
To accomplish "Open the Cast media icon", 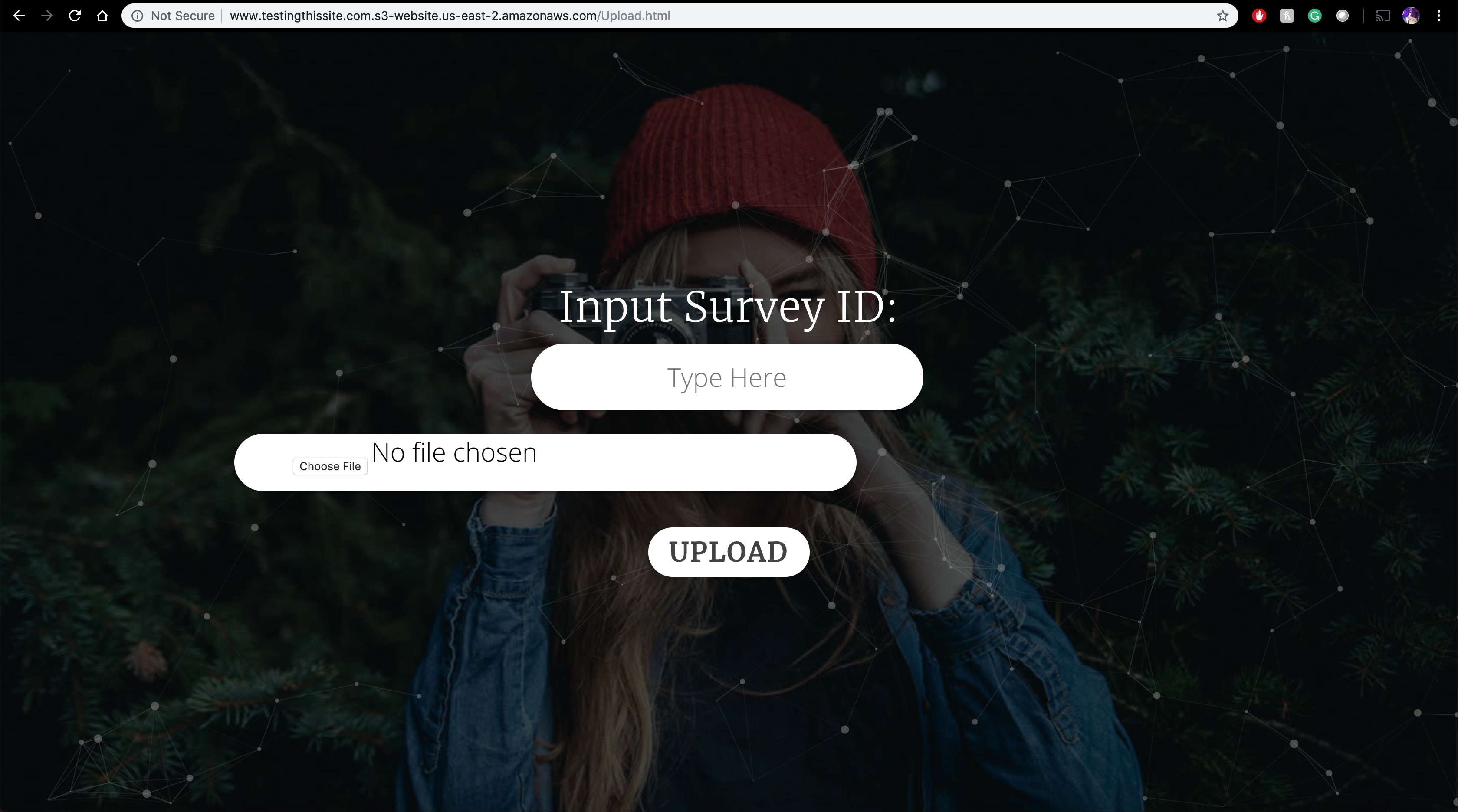I will pos(1383,16).
